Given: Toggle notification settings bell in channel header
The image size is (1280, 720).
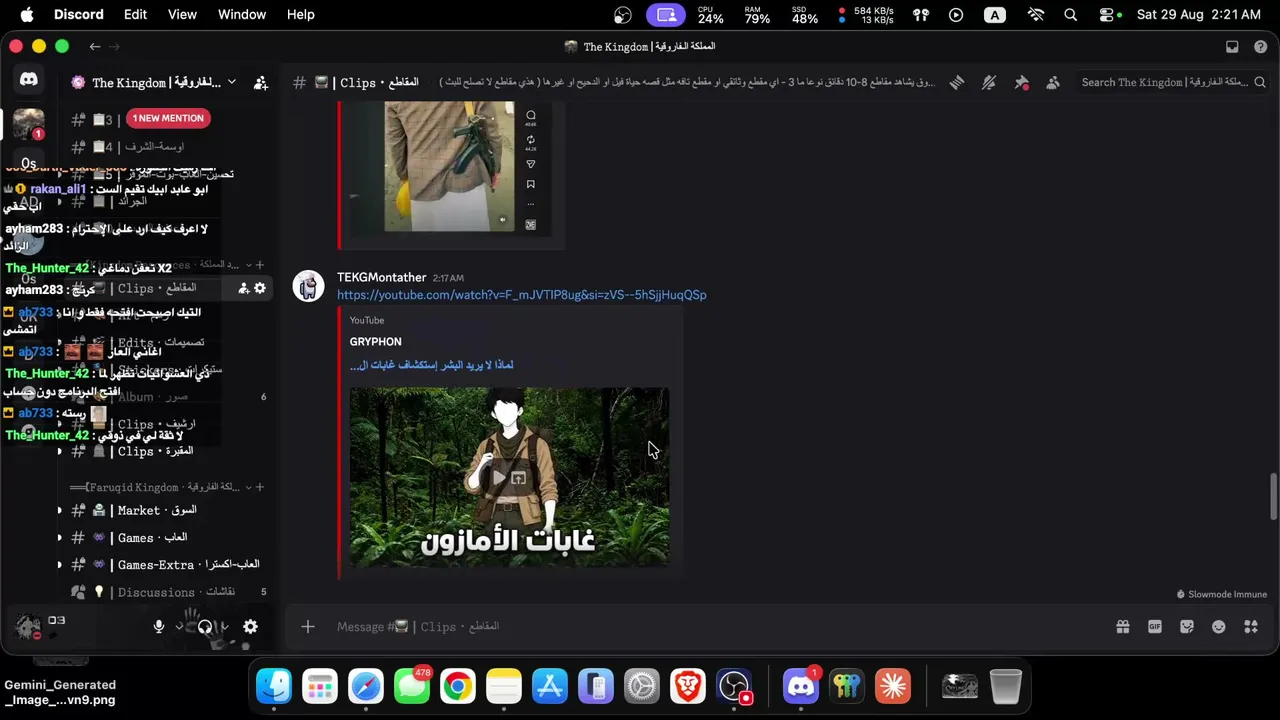Looking at the screenshot, I should [989, 83].
